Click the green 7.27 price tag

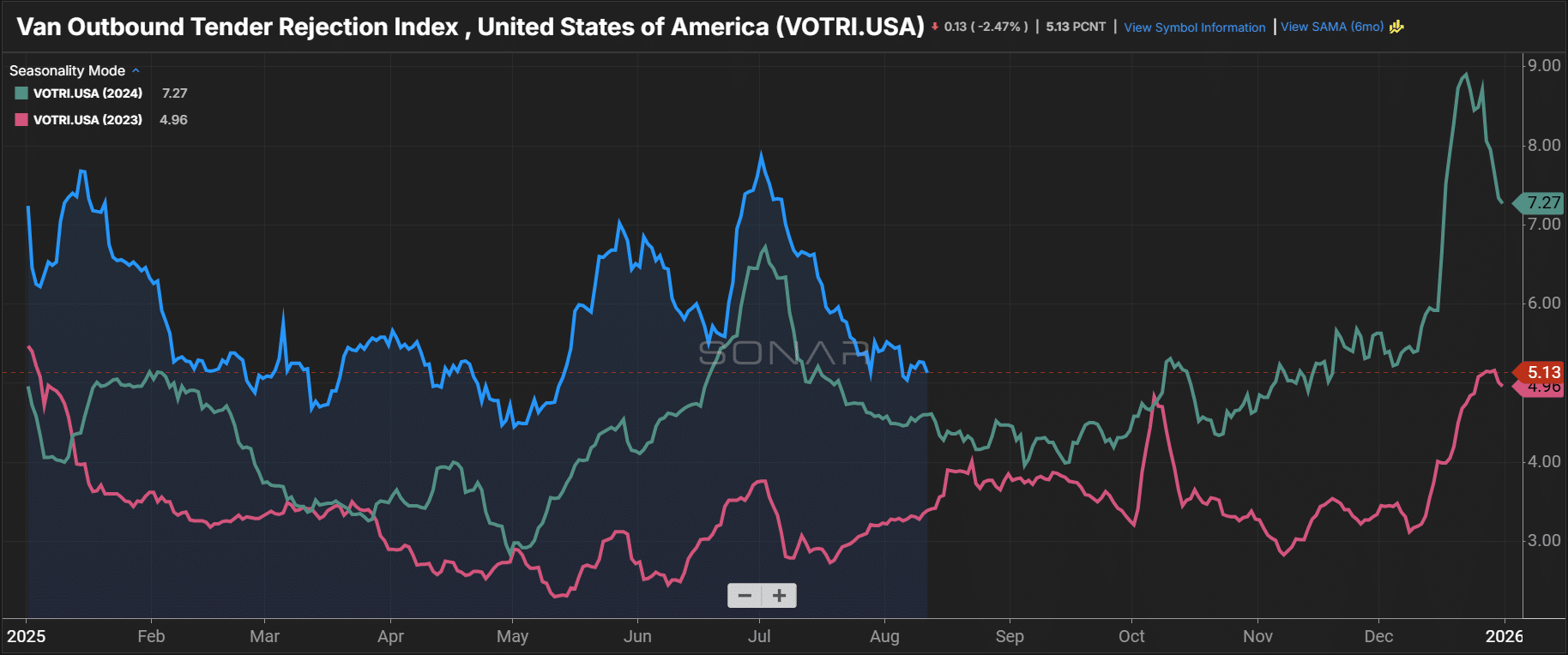pos(1543,203)
